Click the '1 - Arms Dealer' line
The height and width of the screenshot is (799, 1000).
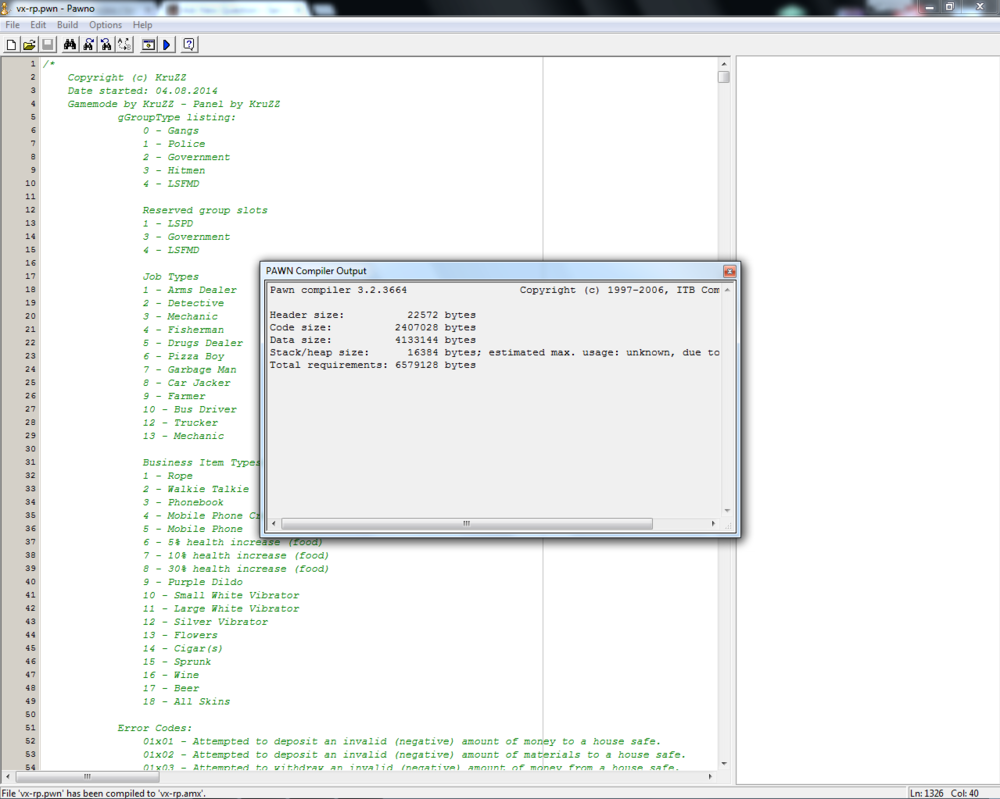tap(189, 290)
